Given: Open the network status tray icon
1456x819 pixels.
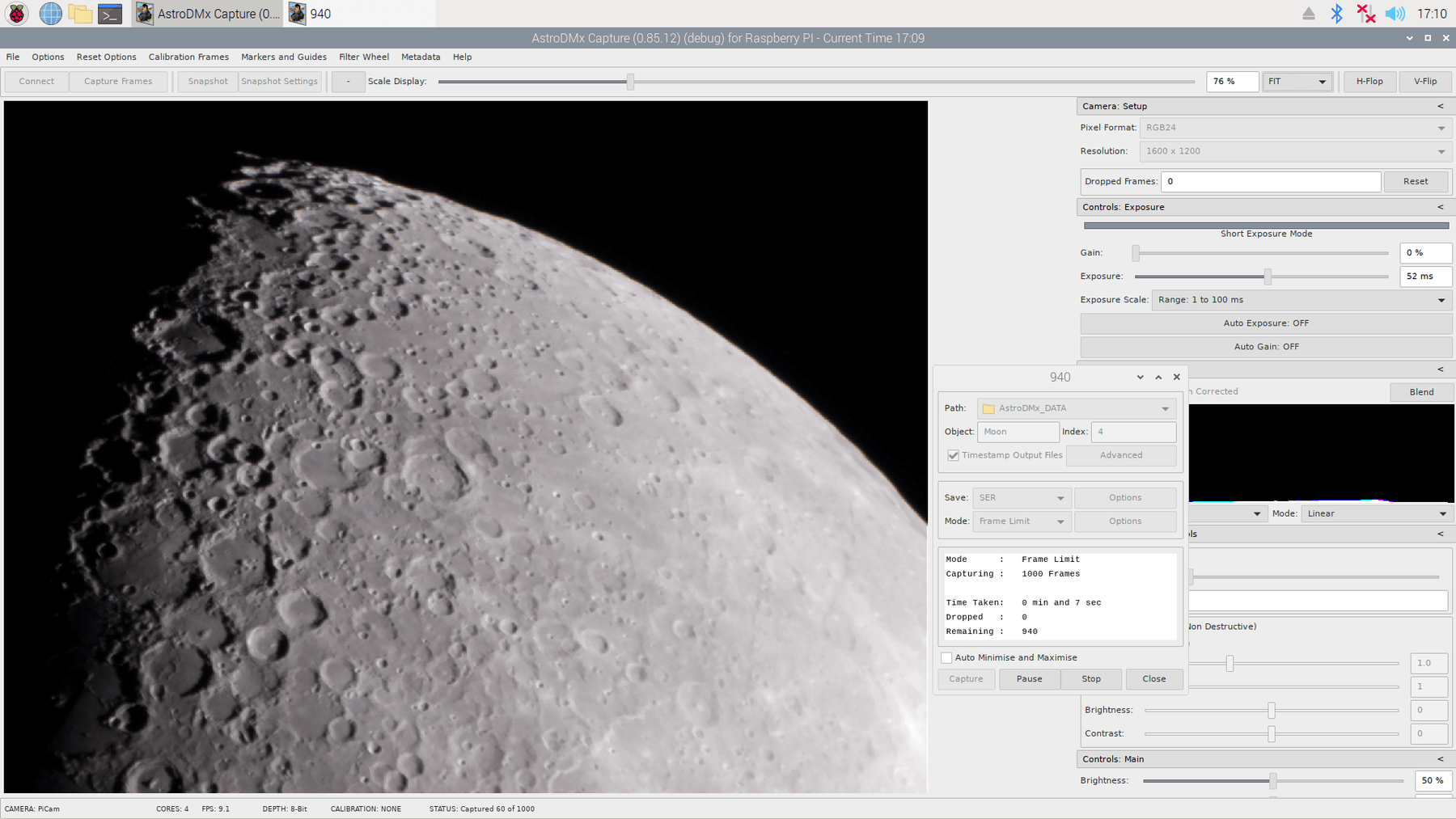Looking at the screenshot, I should click(x=1365, y=14).
